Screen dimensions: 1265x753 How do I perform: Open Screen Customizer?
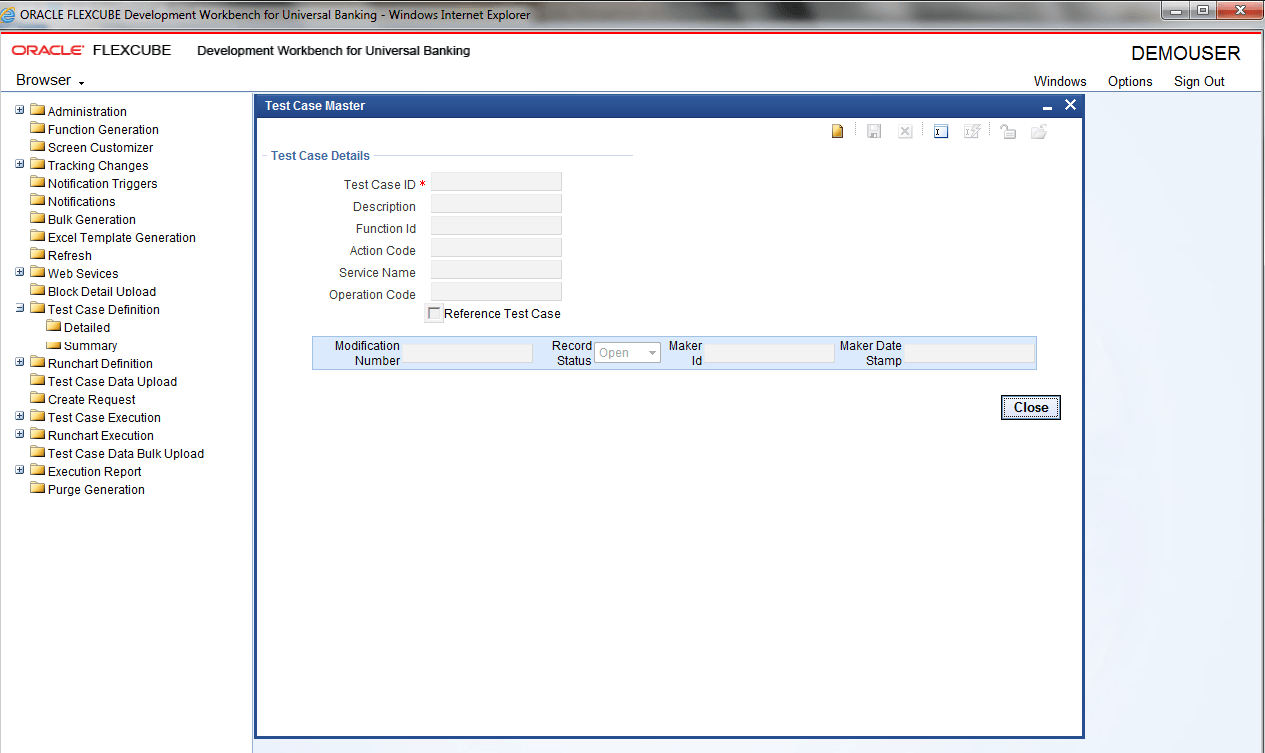click(100, 148)
